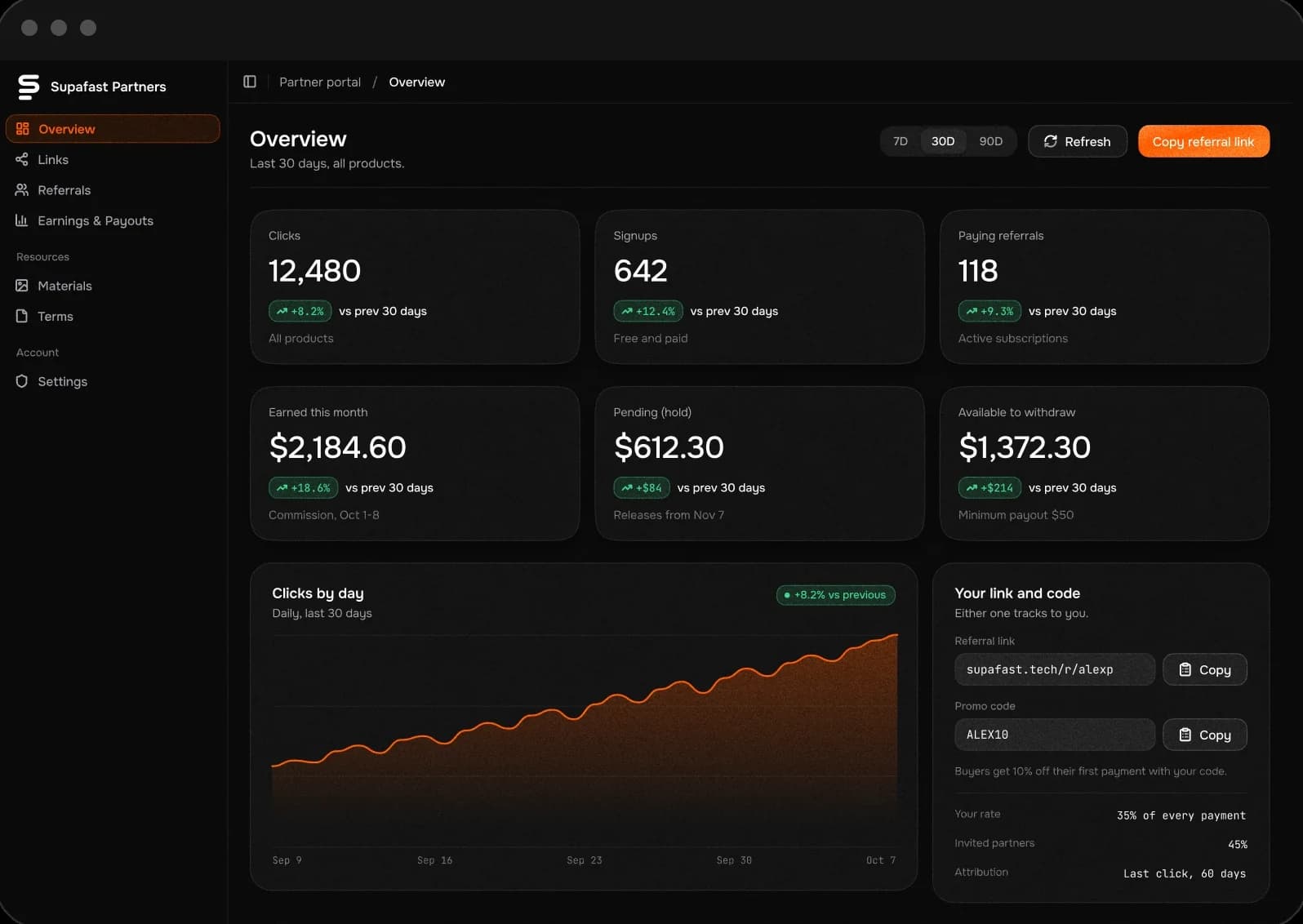This screenshot has height=924, width=1303.
Task: Click the "35% of every payment" rate
Action: click(x=1181, y=815)
